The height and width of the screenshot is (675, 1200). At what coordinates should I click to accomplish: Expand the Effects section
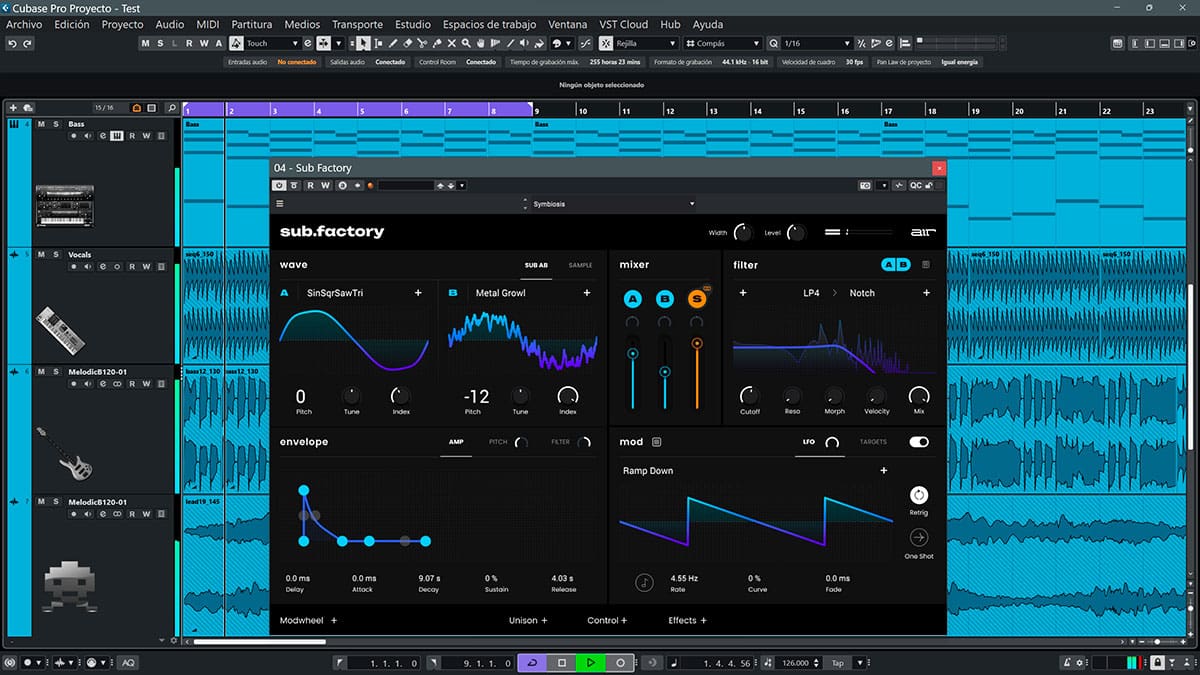687,620
